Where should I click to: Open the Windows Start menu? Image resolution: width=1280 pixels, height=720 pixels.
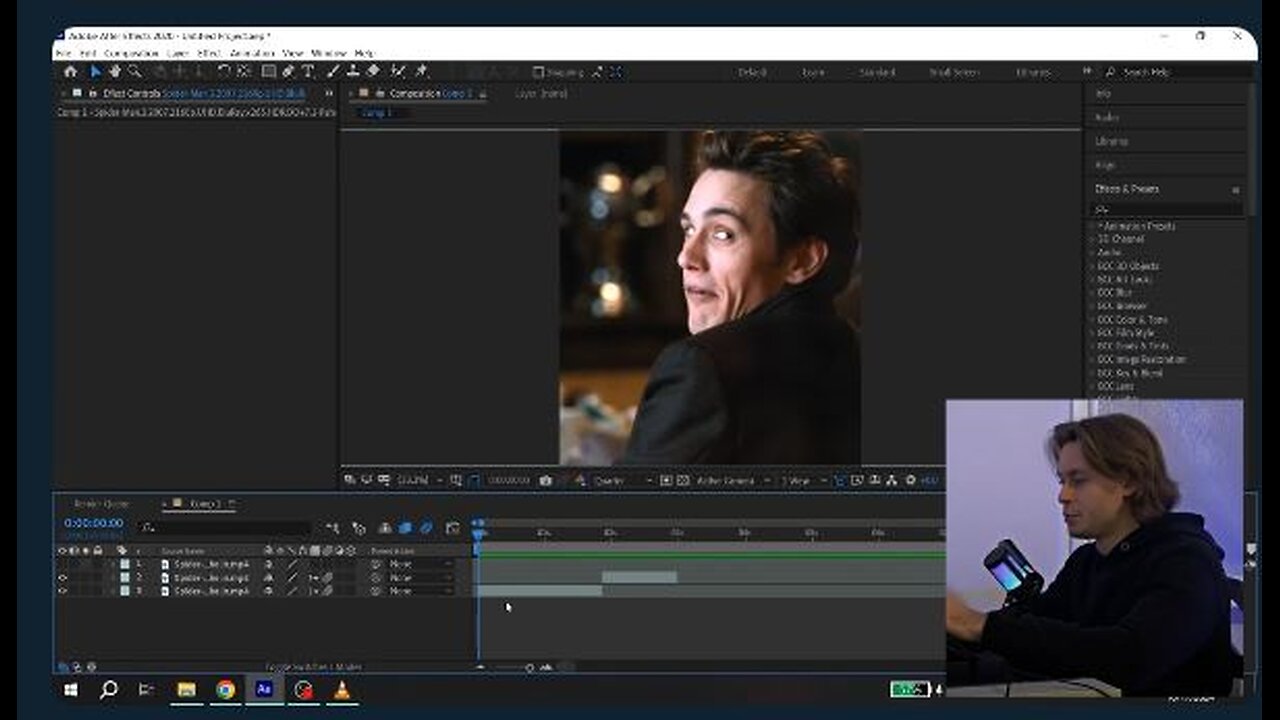[x=71, y=689]
